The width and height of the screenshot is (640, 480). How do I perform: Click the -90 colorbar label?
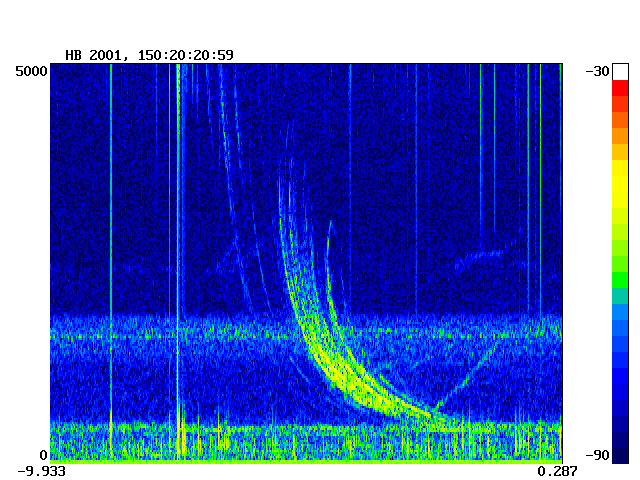click(x=597, y=455)
